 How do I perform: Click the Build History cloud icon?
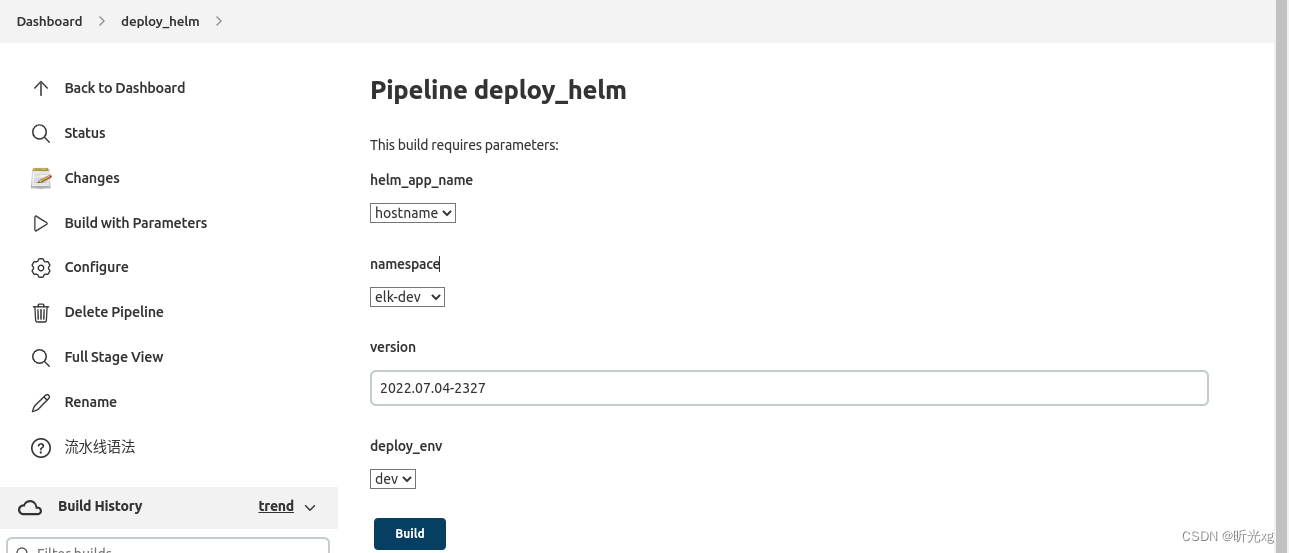[x=31, y=507]
